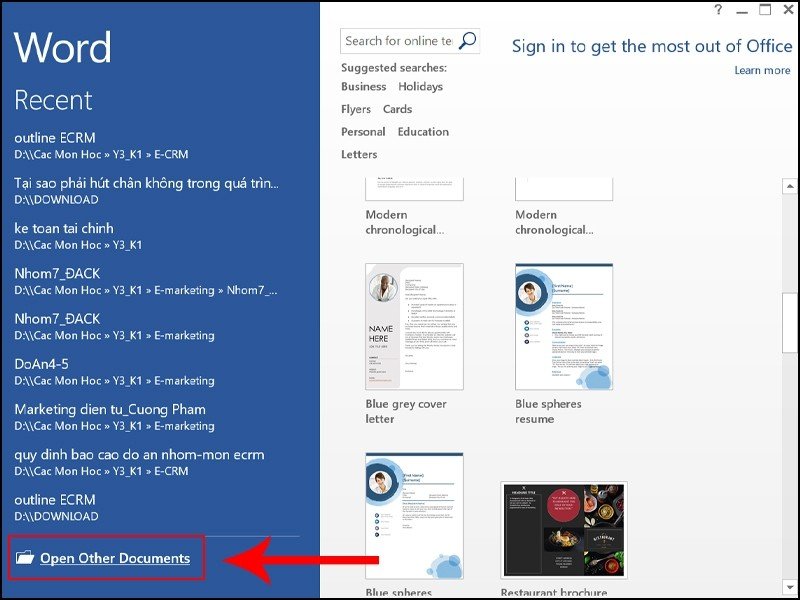
Task: Open Other Documents link
Action: click(114, 558)
